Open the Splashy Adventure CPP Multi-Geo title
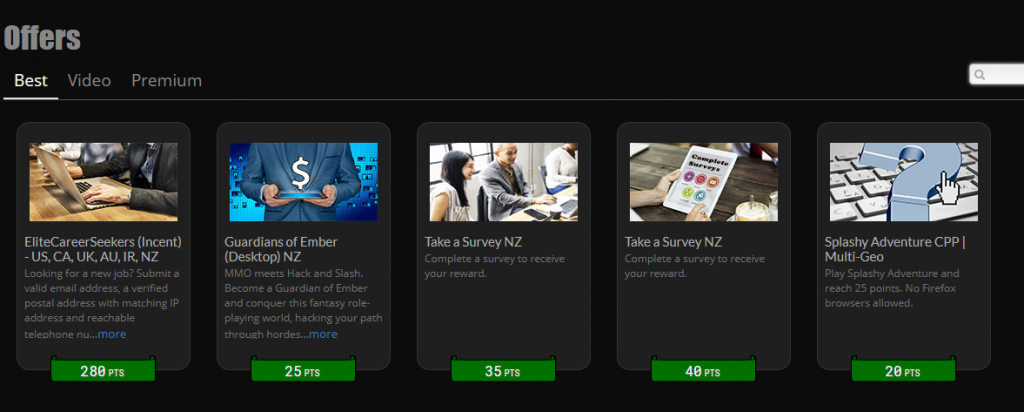 (x=895, y=249)
